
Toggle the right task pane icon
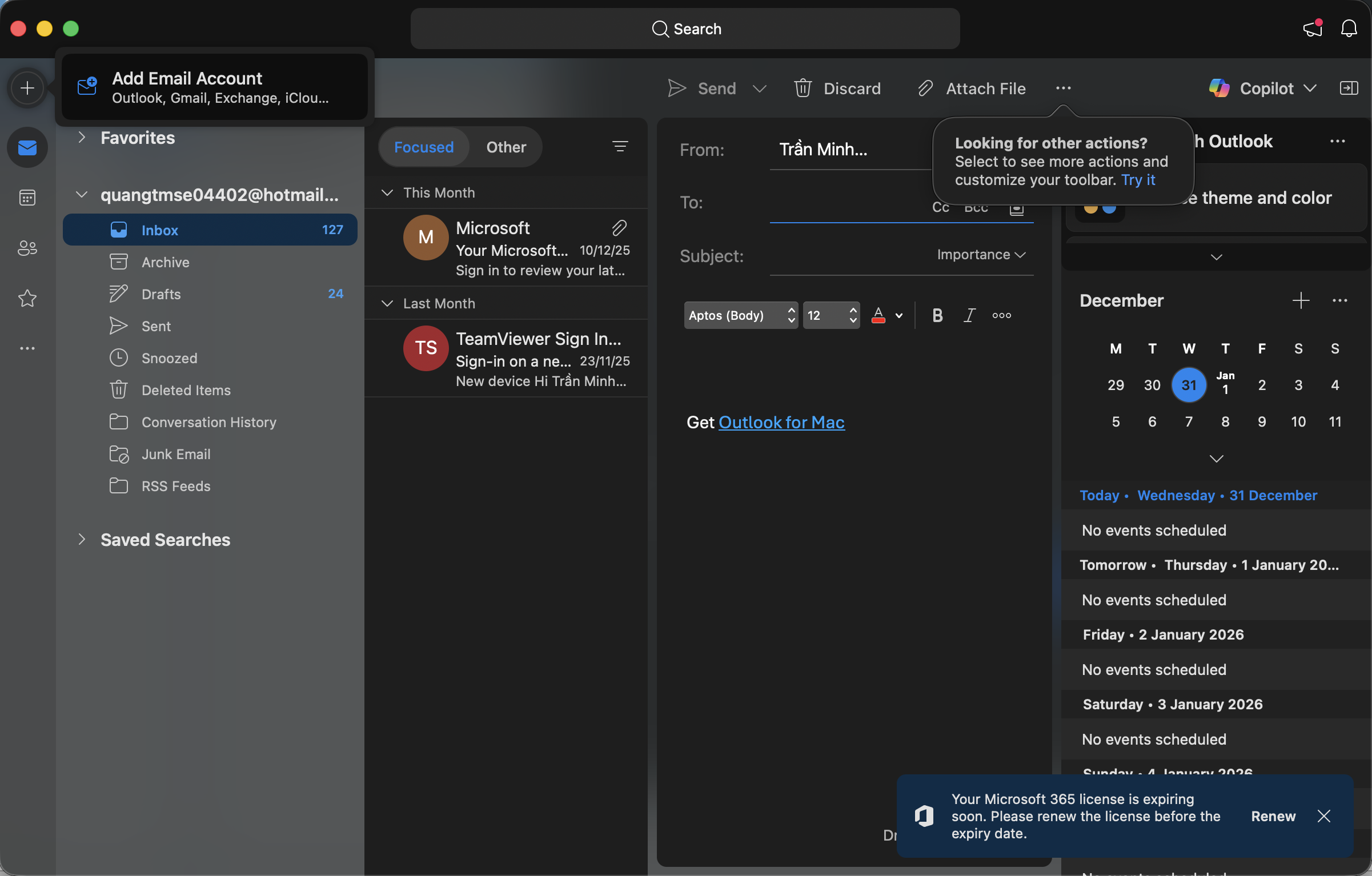click(1349, 88)
